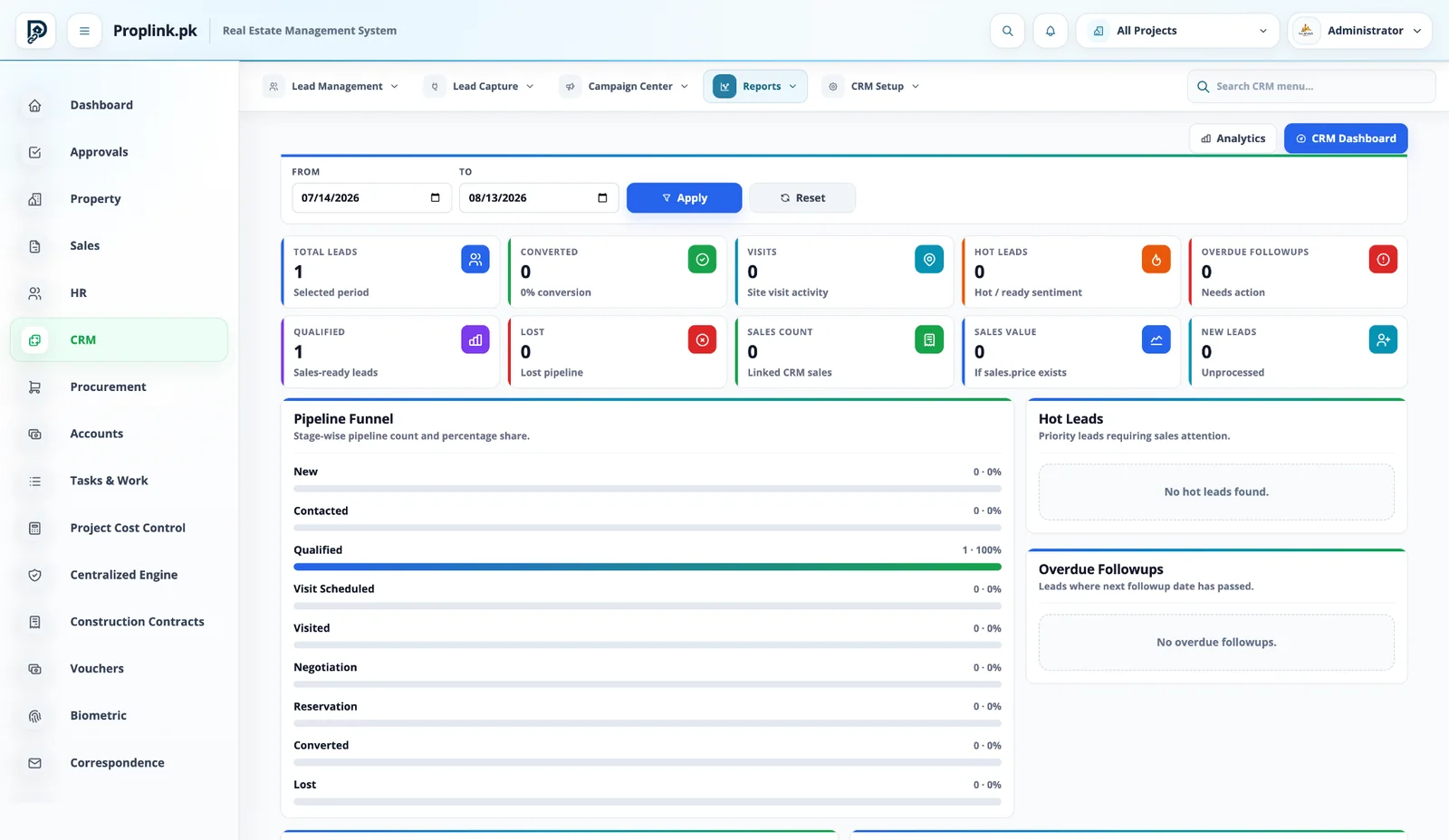Click the Converted green check icon
The image size is (1449, 840).
click(x=702, y=260)
